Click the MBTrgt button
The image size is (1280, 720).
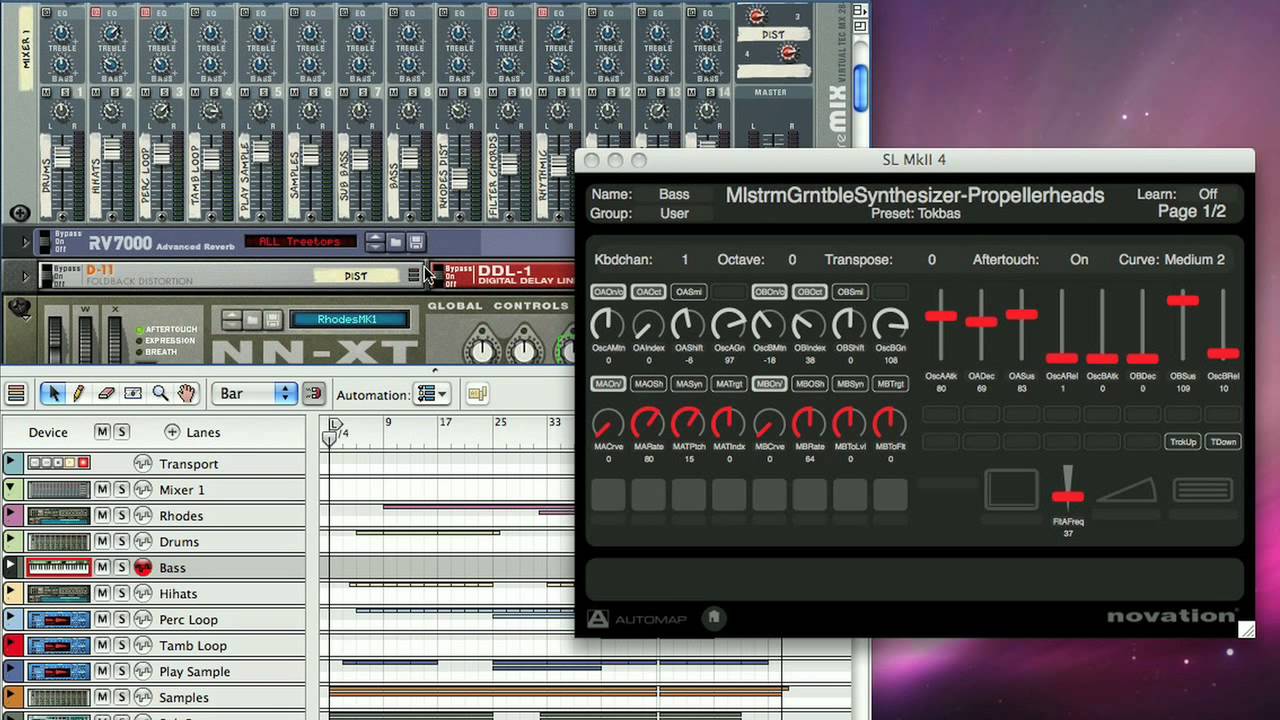(890, 384)
